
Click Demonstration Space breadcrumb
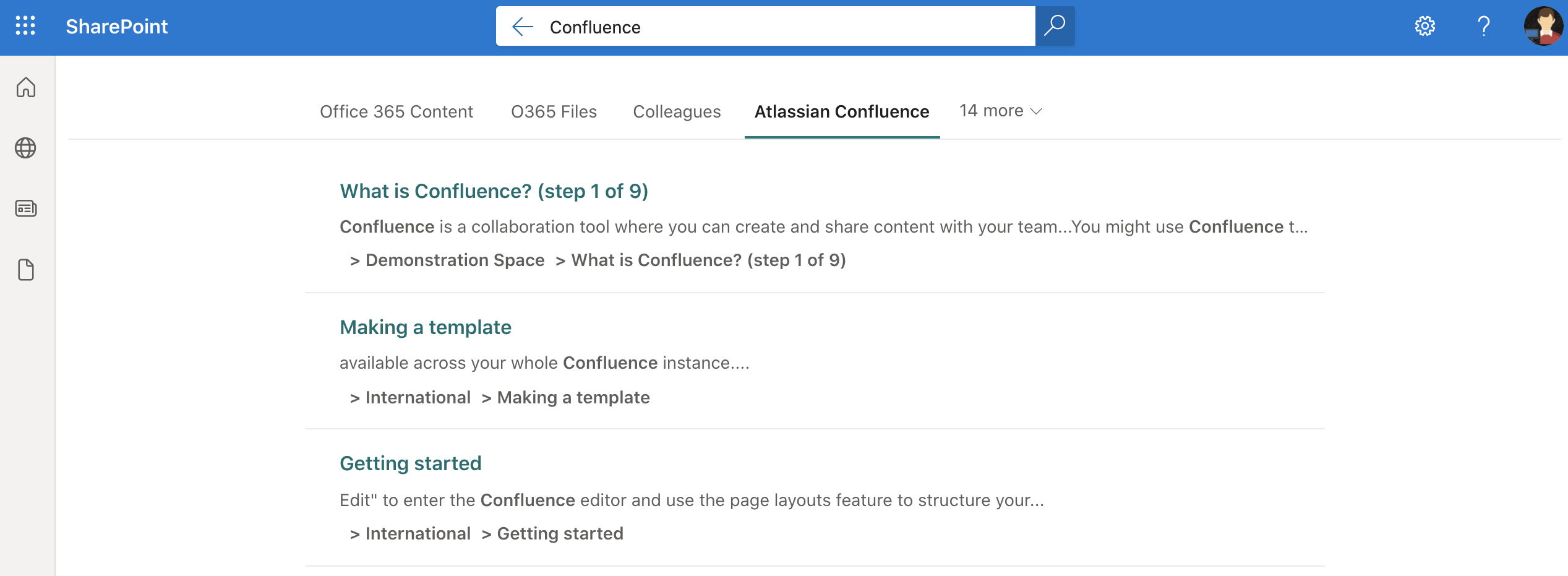click(x=455, y=260)
